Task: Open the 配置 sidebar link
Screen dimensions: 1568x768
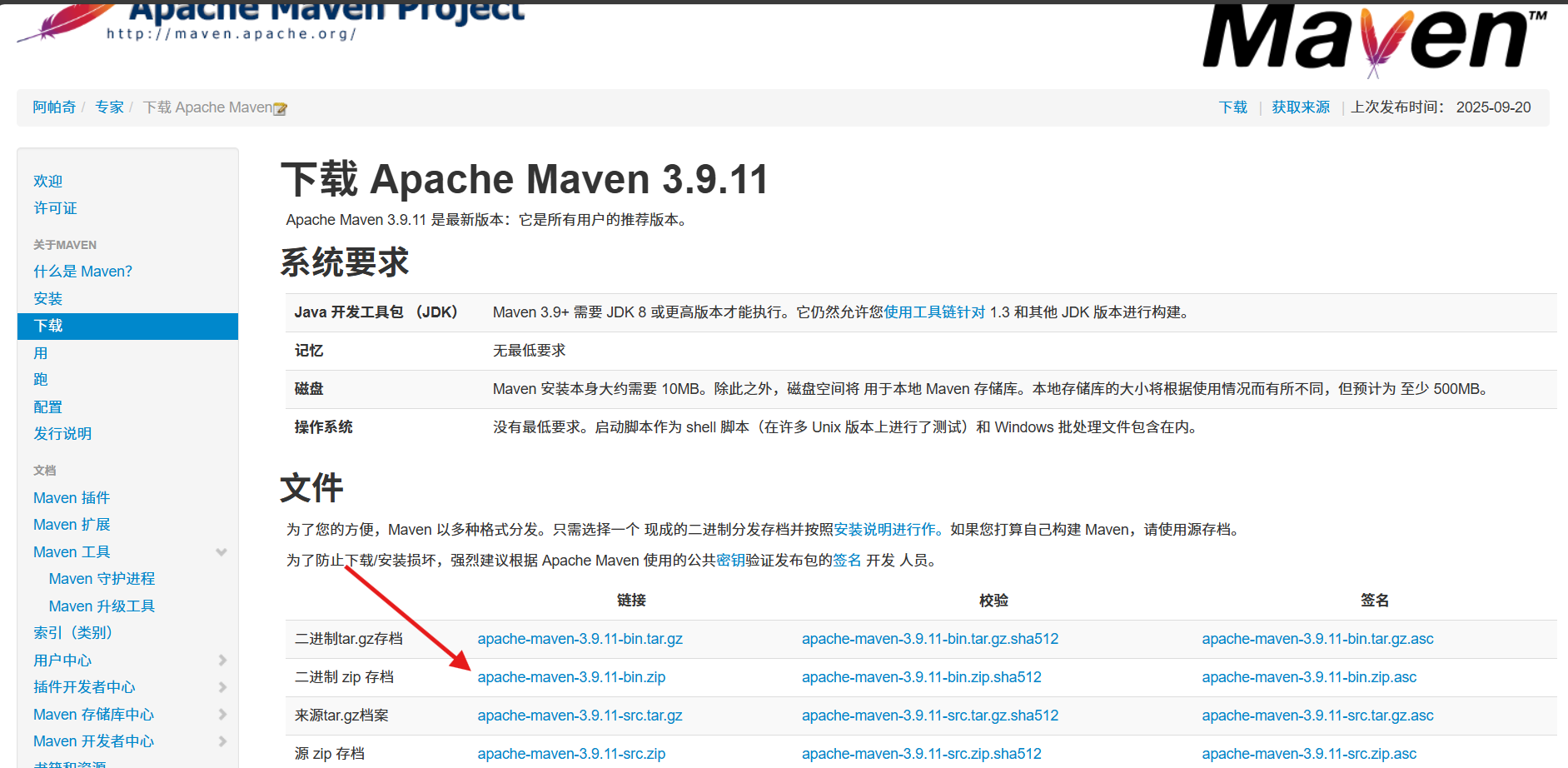Action: 48,407
